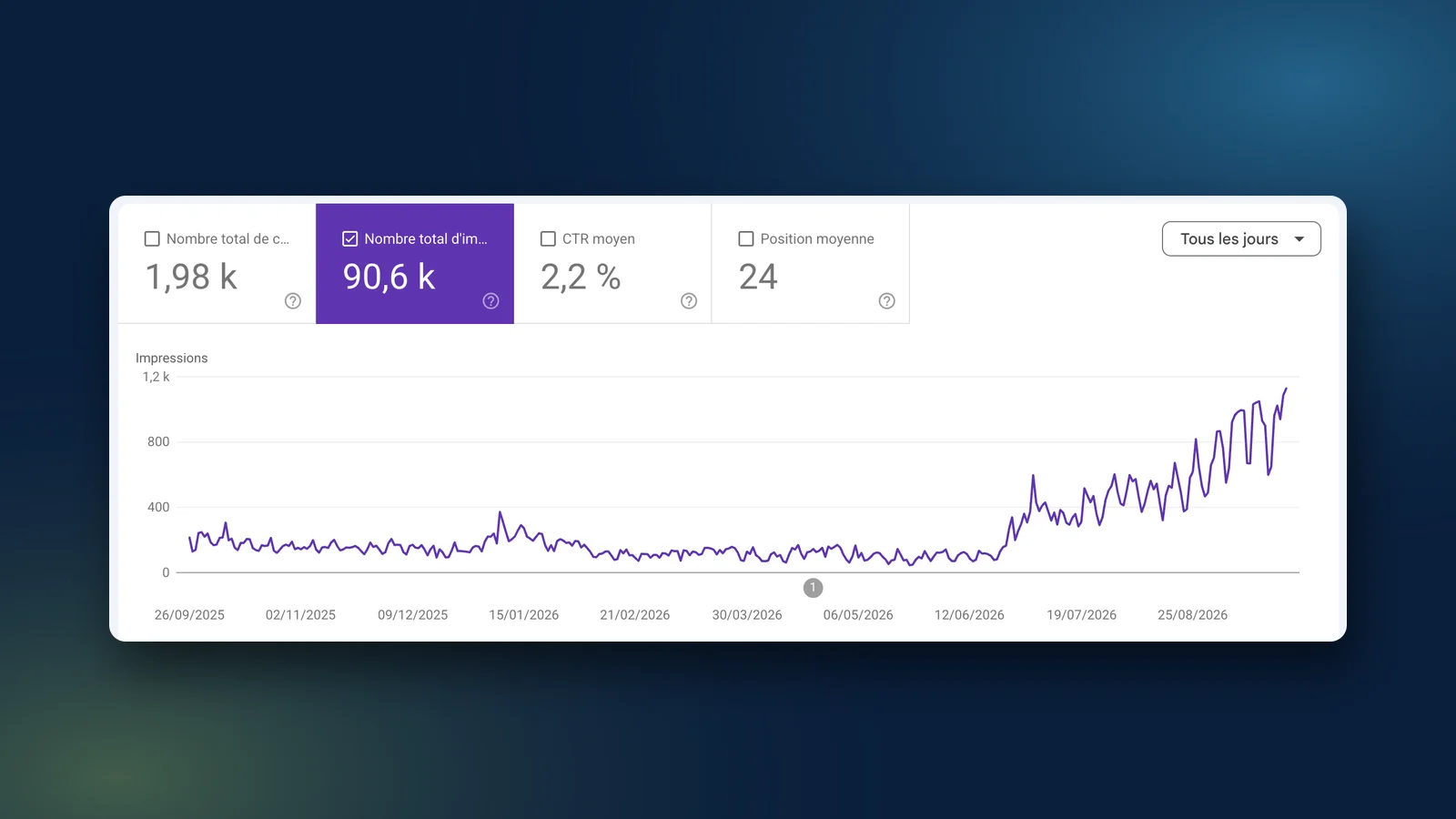Screen dimensions: 1456x819
Task: Open the Tous les jours dropdown
Action: point(1241,238)
